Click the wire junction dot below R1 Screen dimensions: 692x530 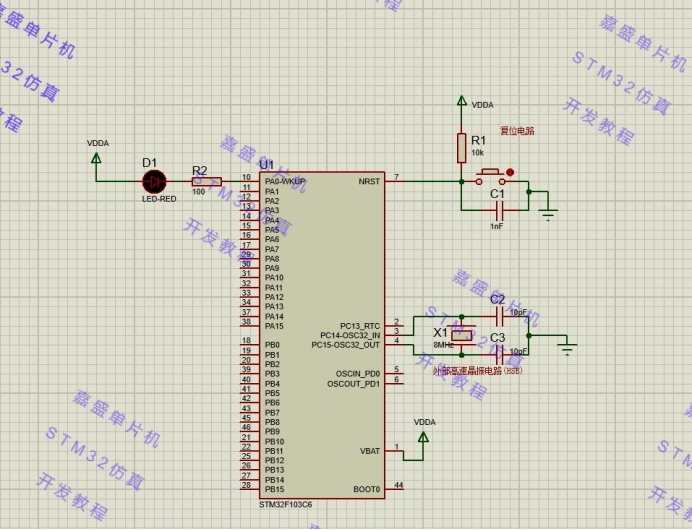point(462,181)
